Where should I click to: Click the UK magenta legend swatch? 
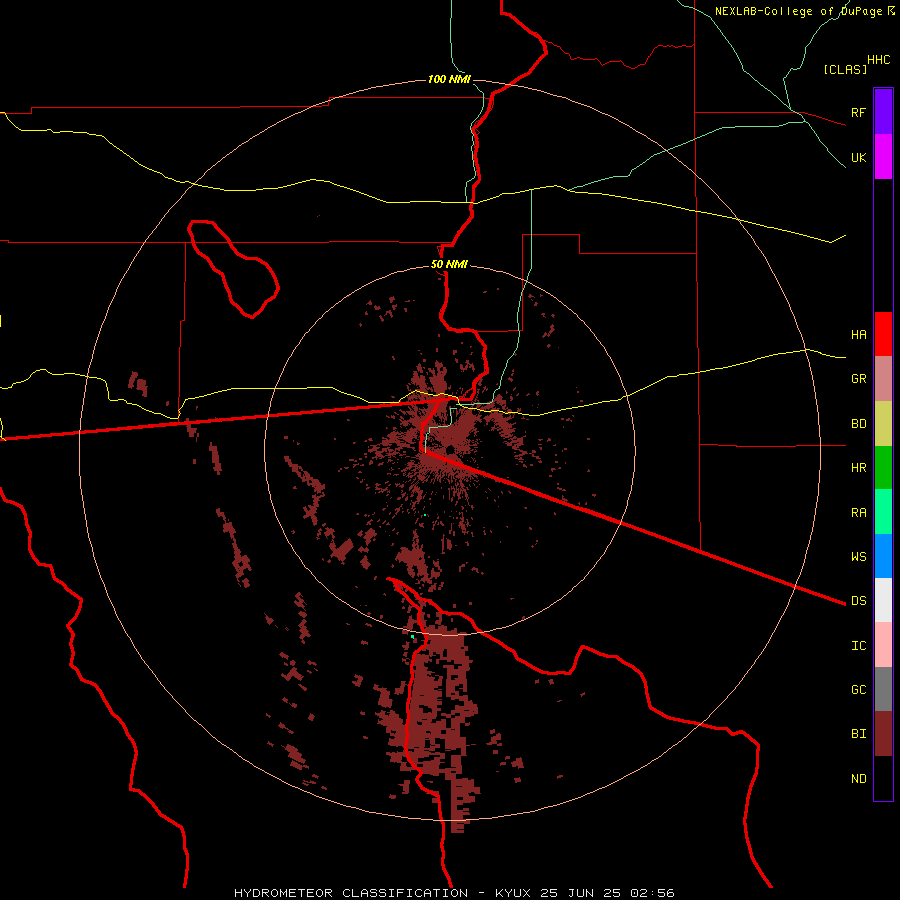pos(883,157)
